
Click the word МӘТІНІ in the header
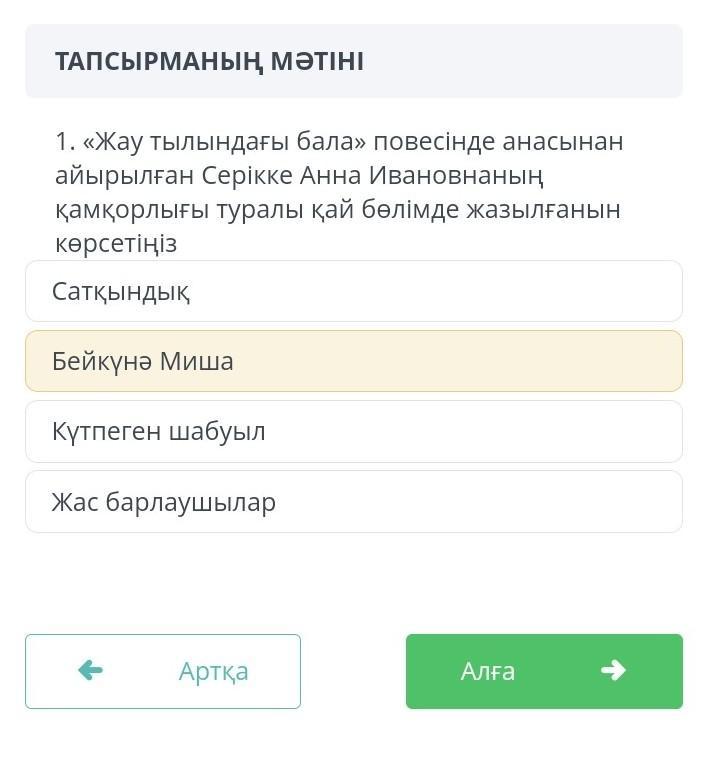tap(317, 61)
